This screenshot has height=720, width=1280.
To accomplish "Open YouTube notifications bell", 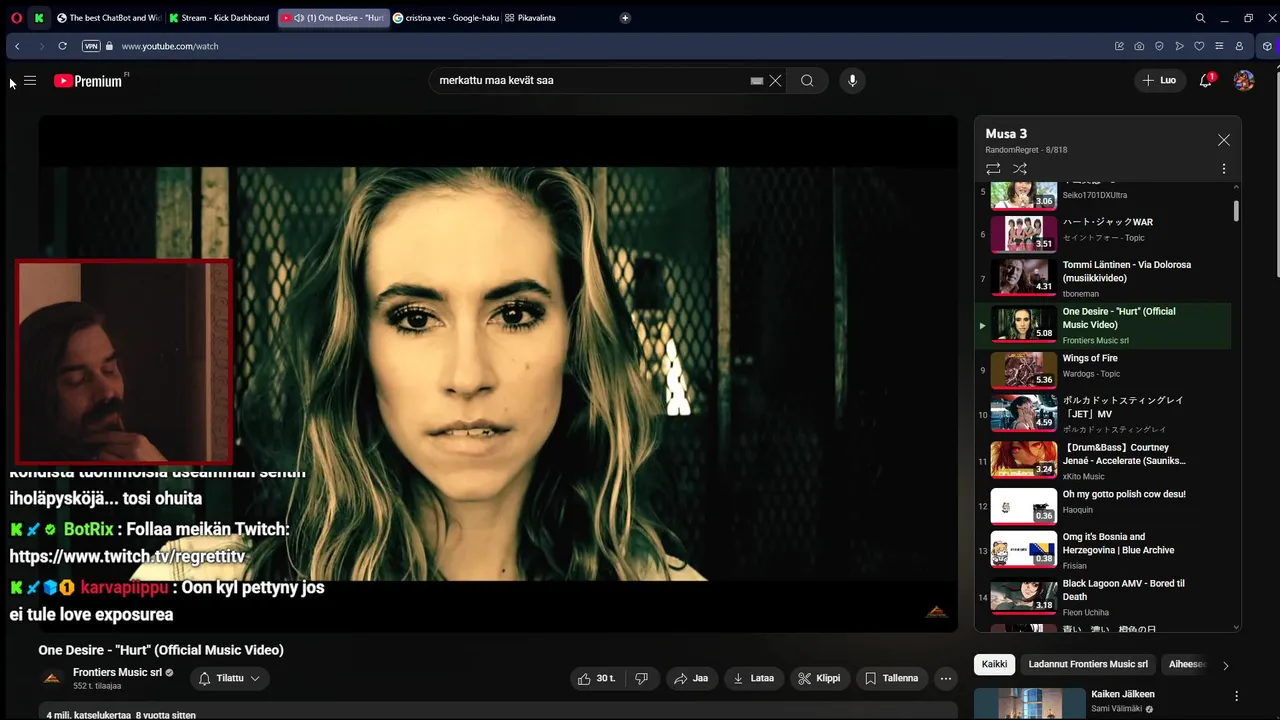I will (x=1206, y=81).
